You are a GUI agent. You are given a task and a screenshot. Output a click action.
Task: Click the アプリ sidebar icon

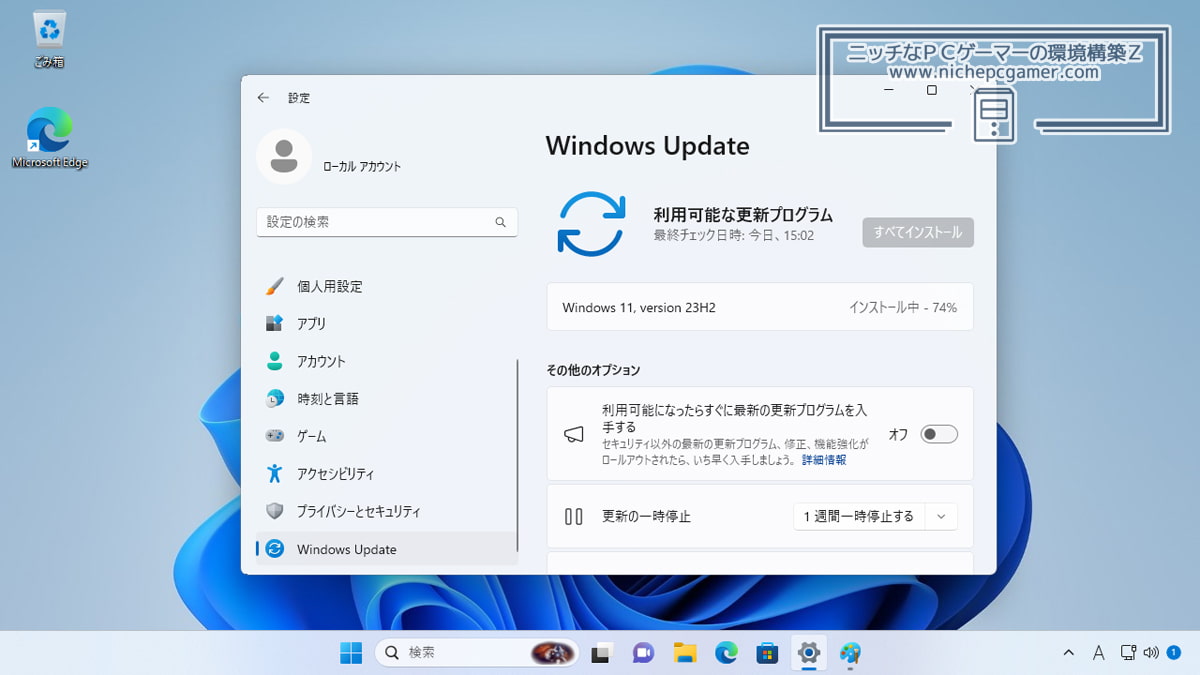(x=275, y=324)
